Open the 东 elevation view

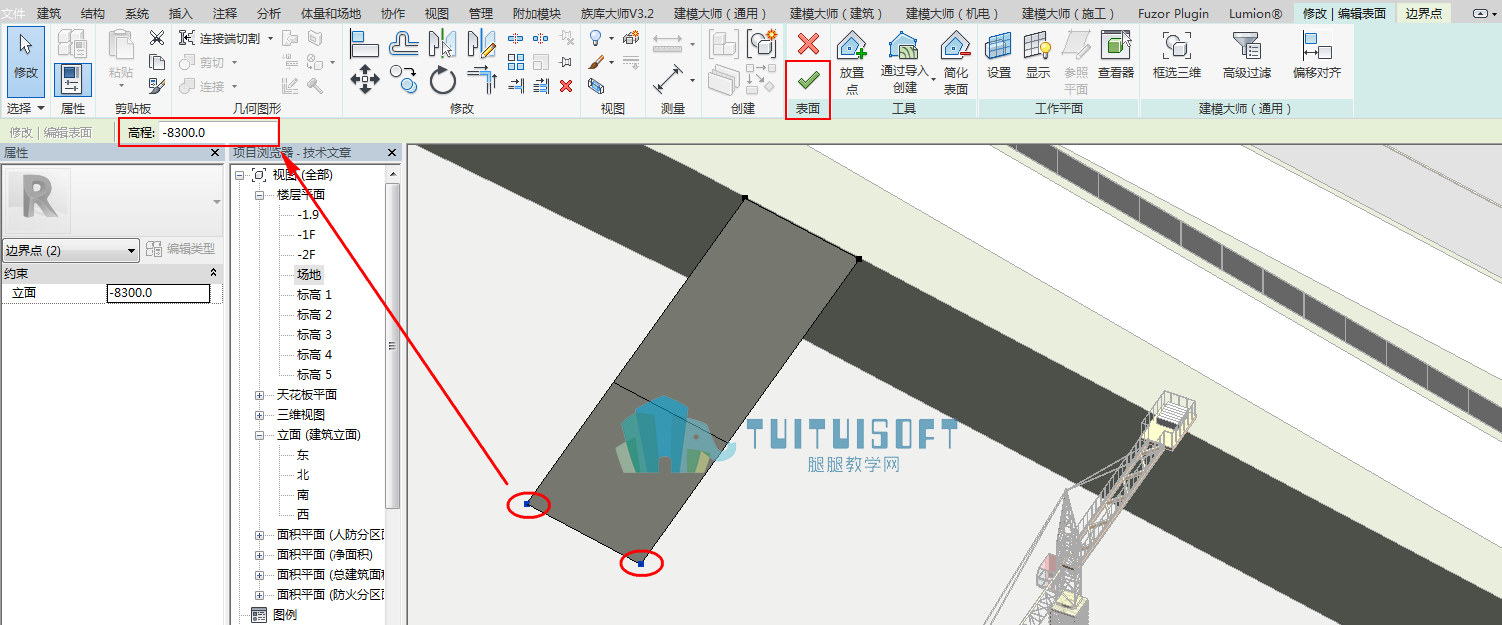tap(303, 455)
